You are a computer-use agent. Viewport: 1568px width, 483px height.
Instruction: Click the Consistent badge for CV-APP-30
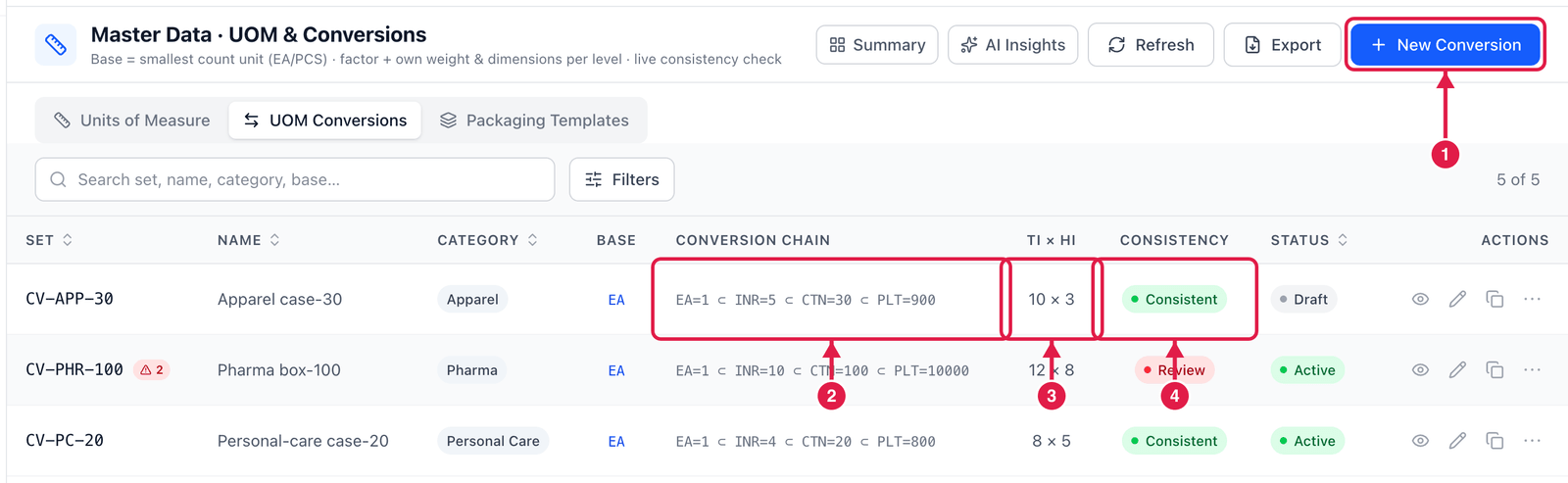coord(1174,300)
